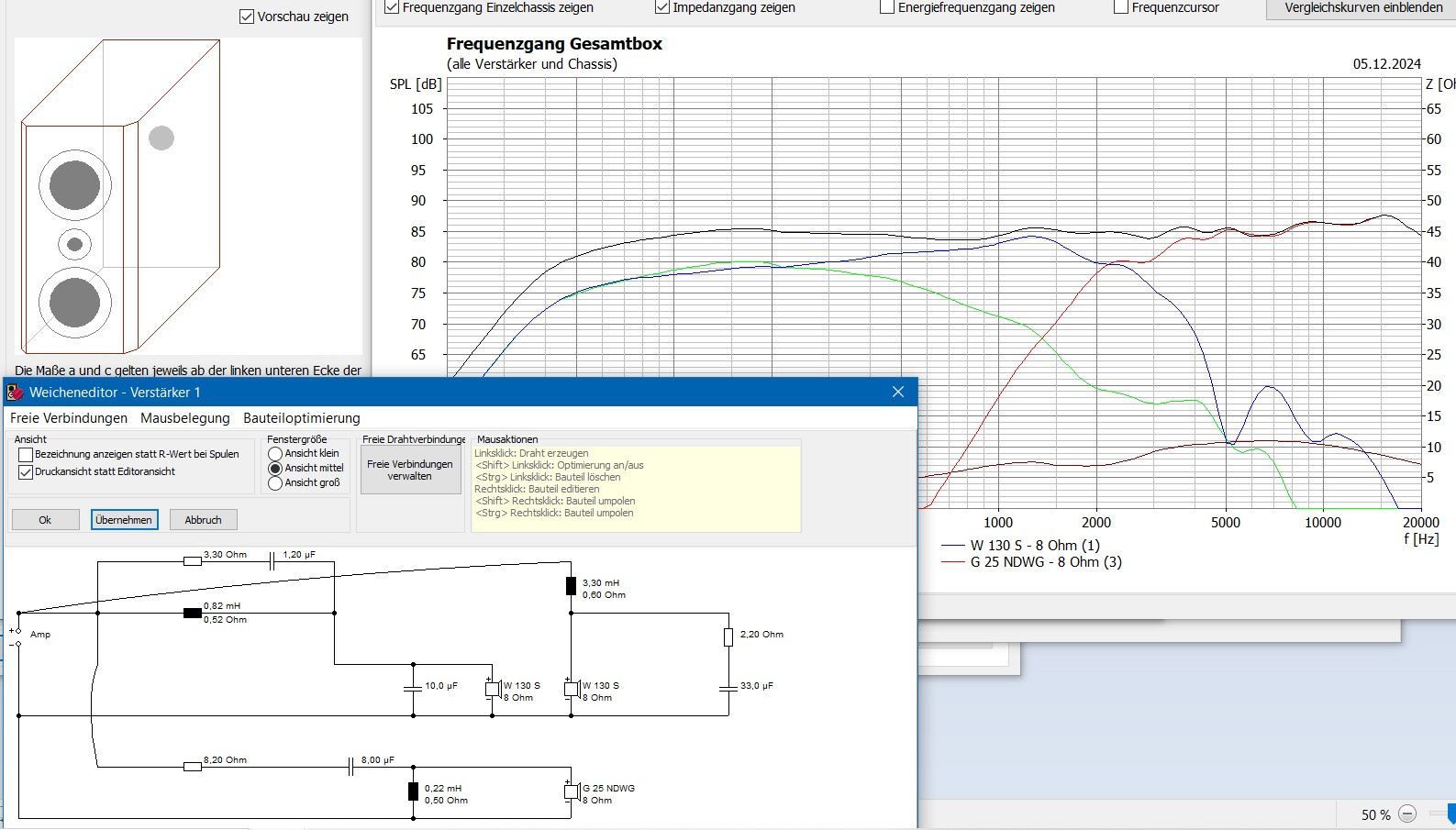Click the 3,30 Ohm resistor symbol

(192, 561)
